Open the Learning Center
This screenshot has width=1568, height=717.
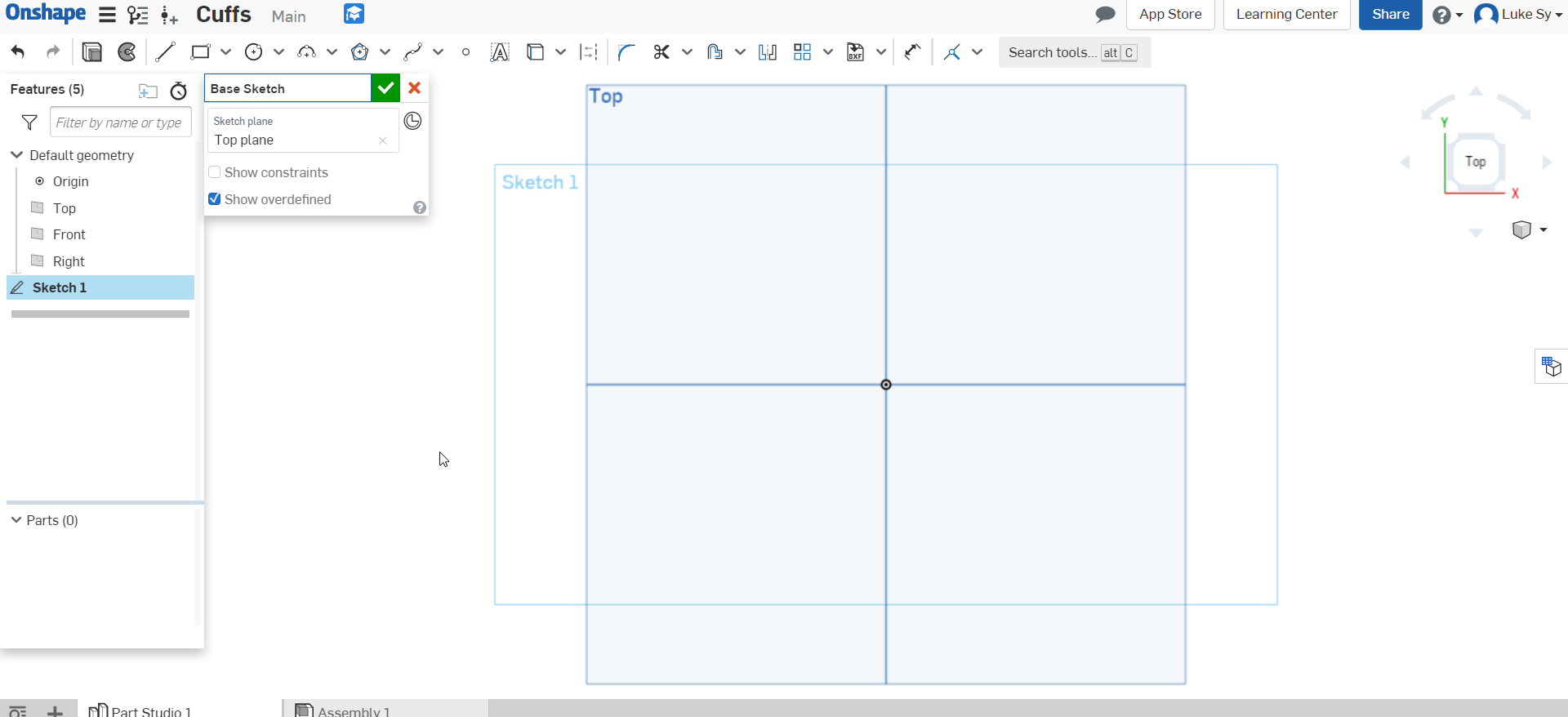coord(1286,14)
